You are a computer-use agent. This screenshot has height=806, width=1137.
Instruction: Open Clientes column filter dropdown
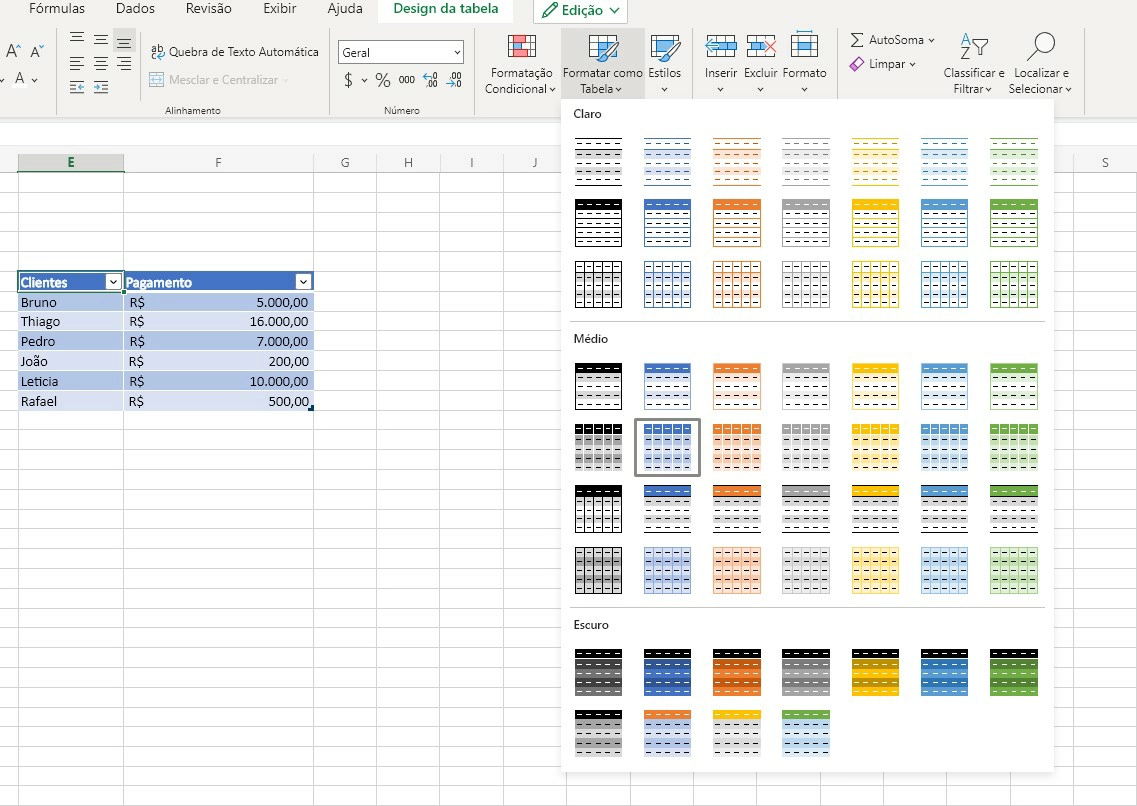[x=113, y=282]
